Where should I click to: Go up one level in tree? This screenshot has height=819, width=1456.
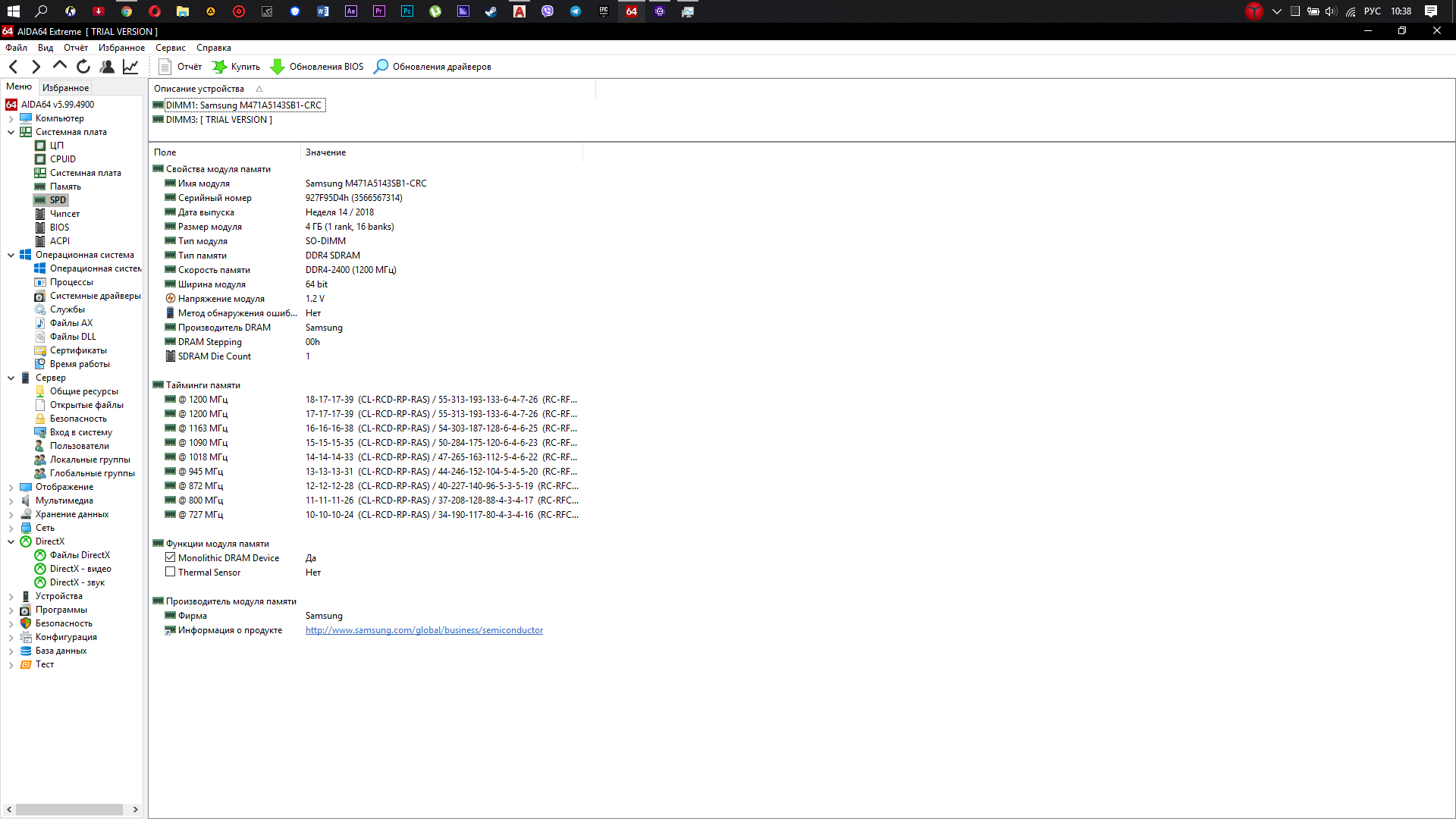[59, 66]
